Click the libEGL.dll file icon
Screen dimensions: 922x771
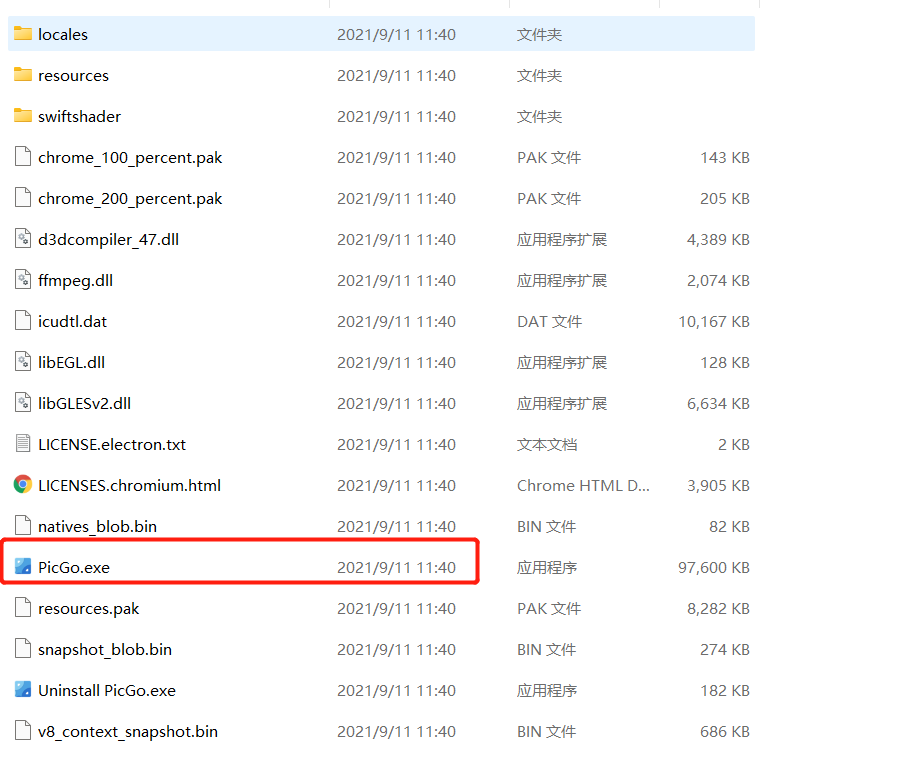tap(23, 362)
